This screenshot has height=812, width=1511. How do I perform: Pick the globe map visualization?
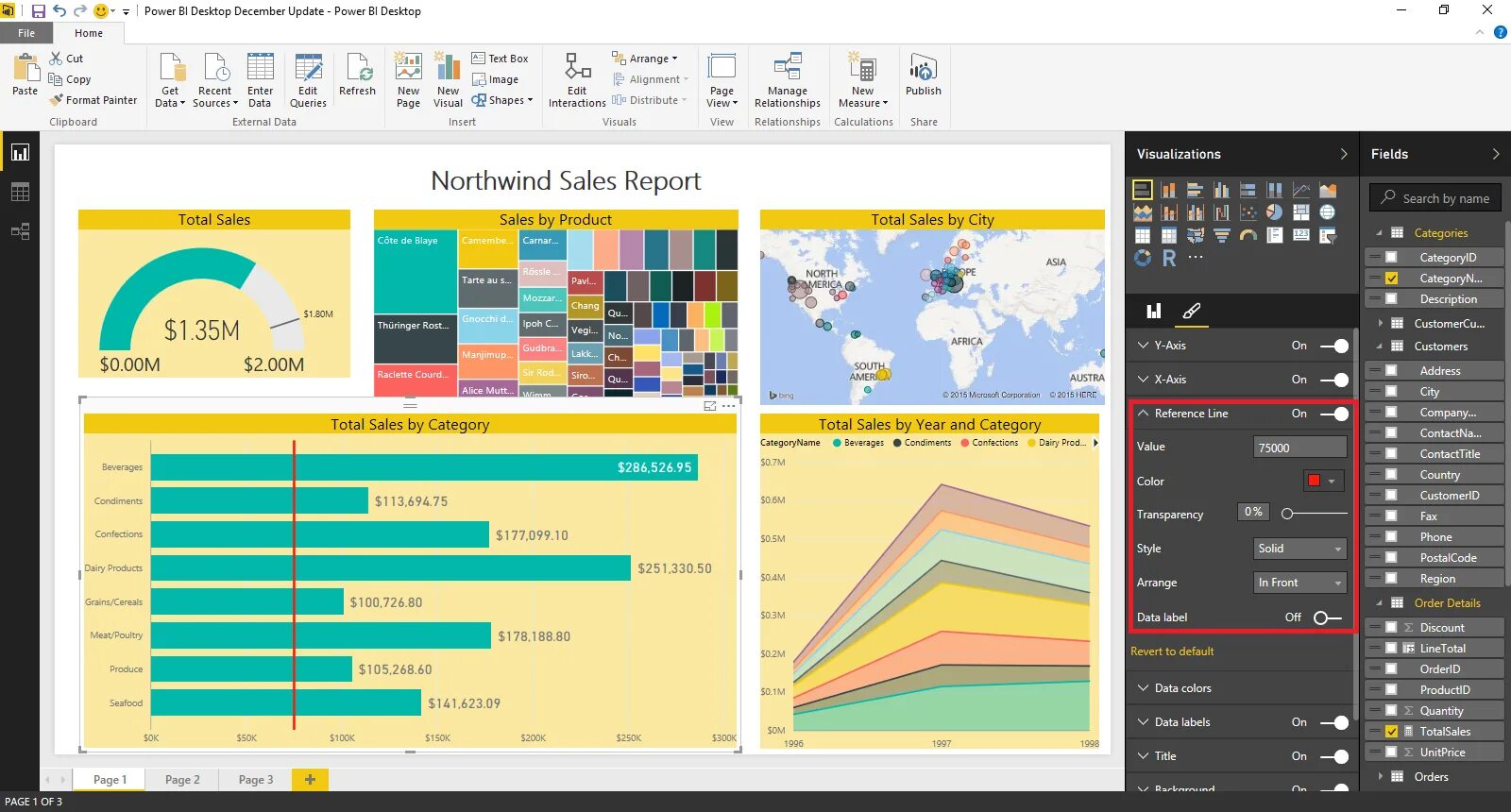point(1327,212)
